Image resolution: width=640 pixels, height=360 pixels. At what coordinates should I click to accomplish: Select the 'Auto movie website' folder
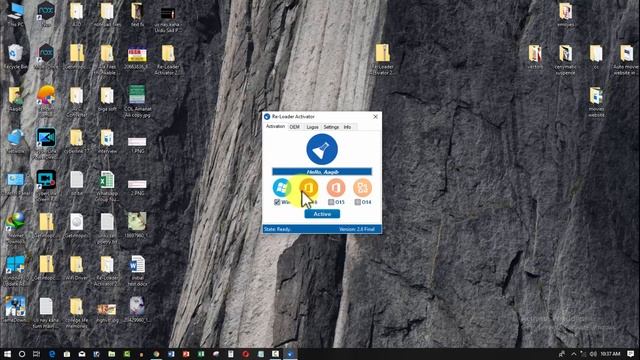pos(626,59)
